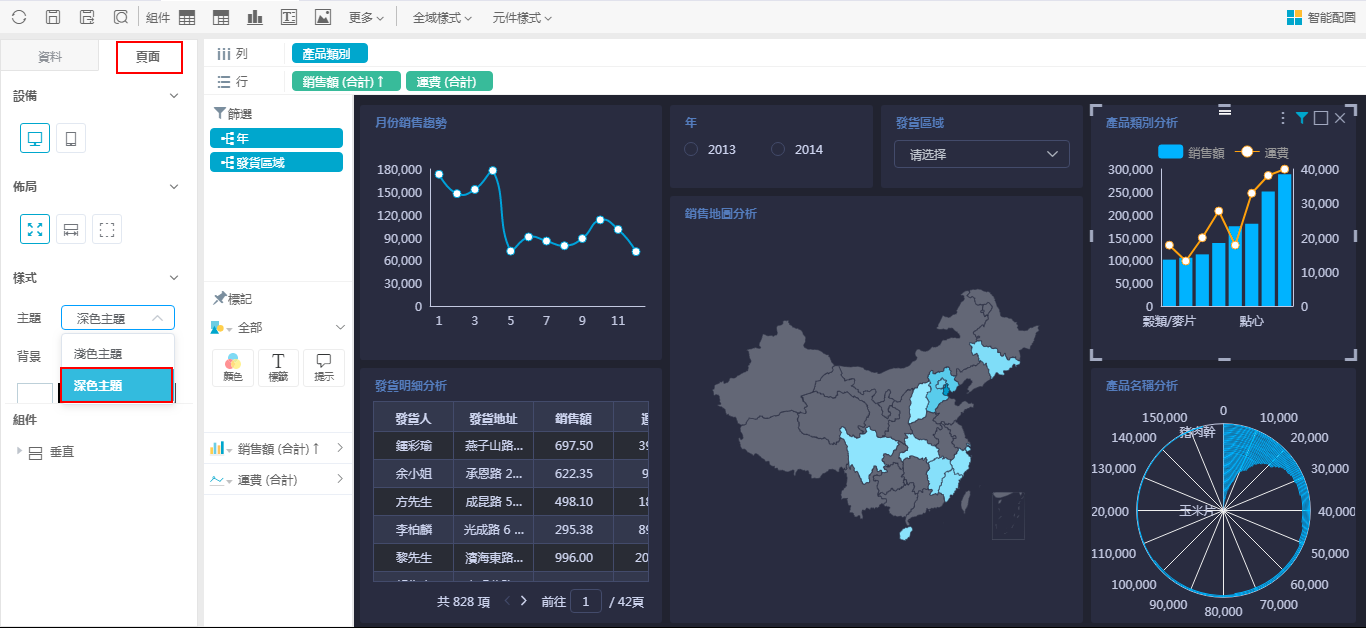Open the 提示 tooltip mark card
1366x628 pixels.
point(323,367)
